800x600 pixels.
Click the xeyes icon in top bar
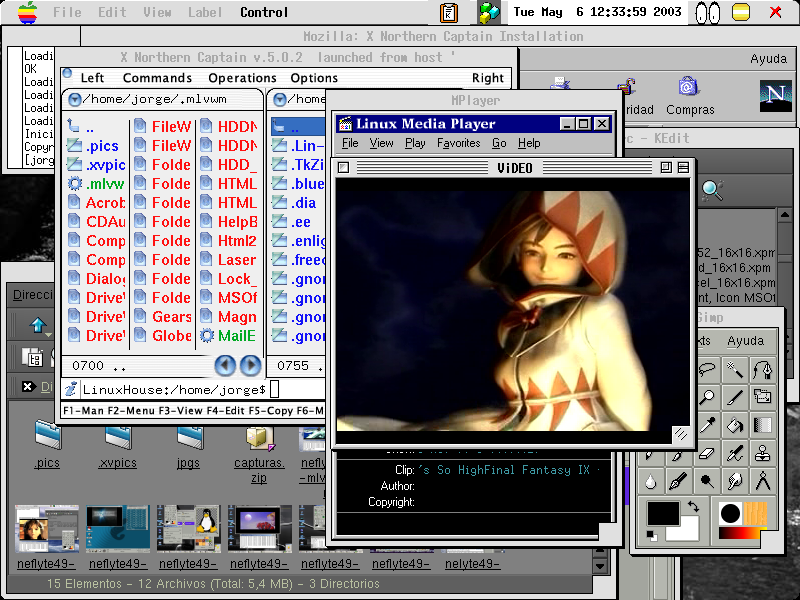coord(708,13)
